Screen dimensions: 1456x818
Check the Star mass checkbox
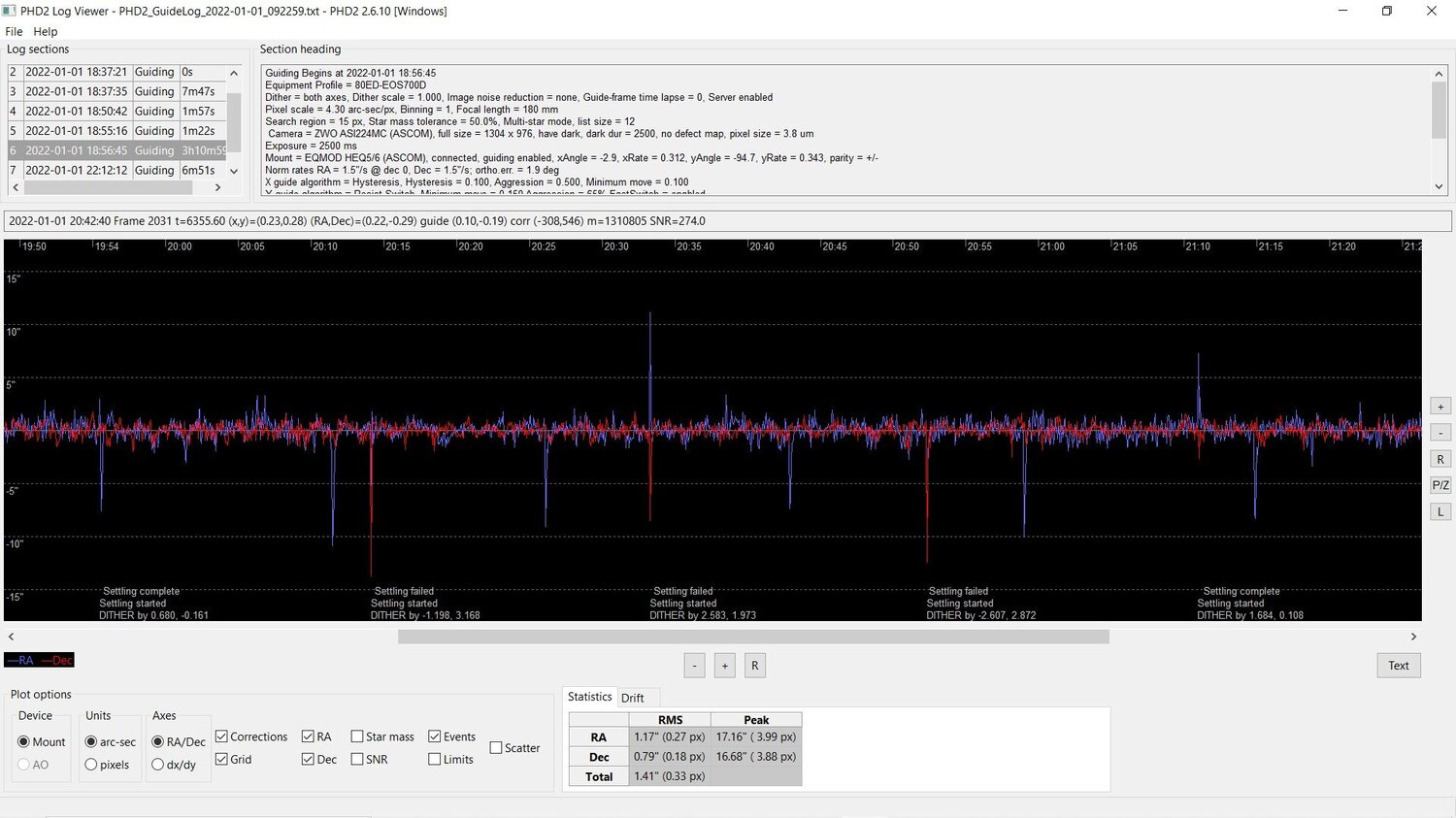[357, 736]
